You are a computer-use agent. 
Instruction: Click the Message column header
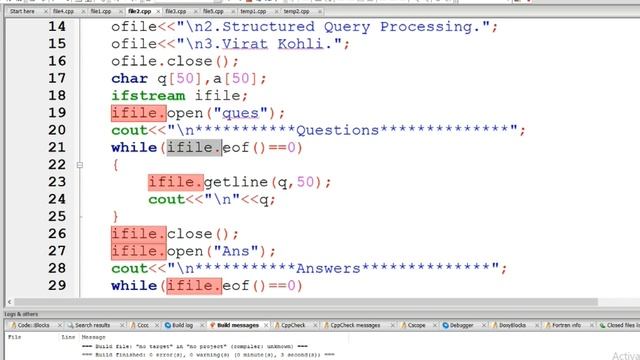coord(93,337)
